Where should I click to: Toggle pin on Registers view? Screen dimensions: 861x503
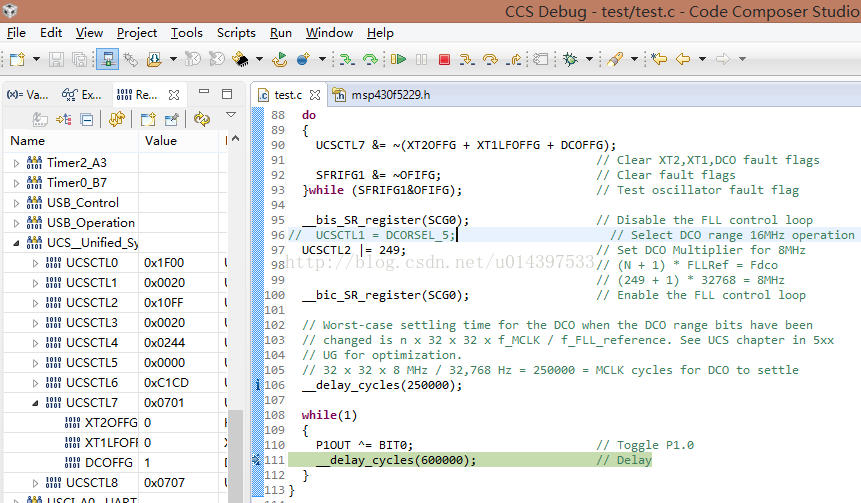click(x=171, y=119)
